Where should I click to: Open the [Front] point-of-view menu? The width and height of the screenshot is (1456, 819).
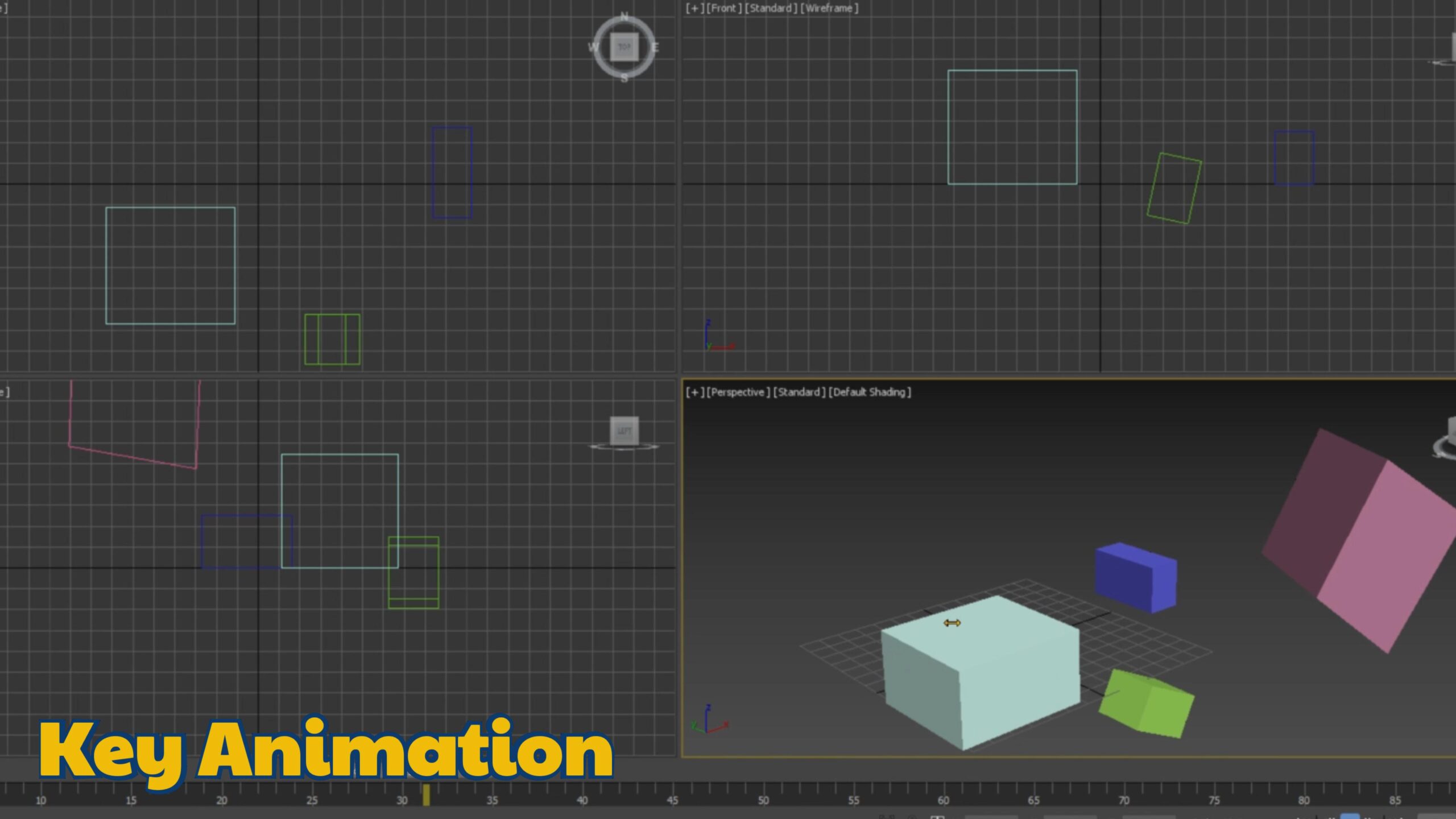724,9
